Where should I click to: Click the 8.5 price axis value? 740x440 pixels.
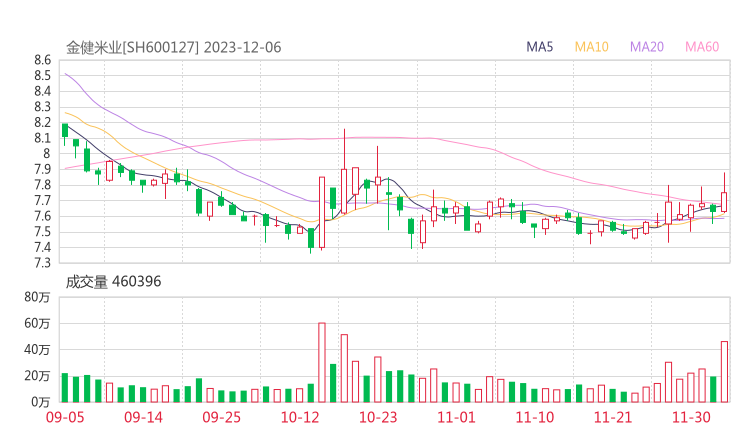click(42, 76)
